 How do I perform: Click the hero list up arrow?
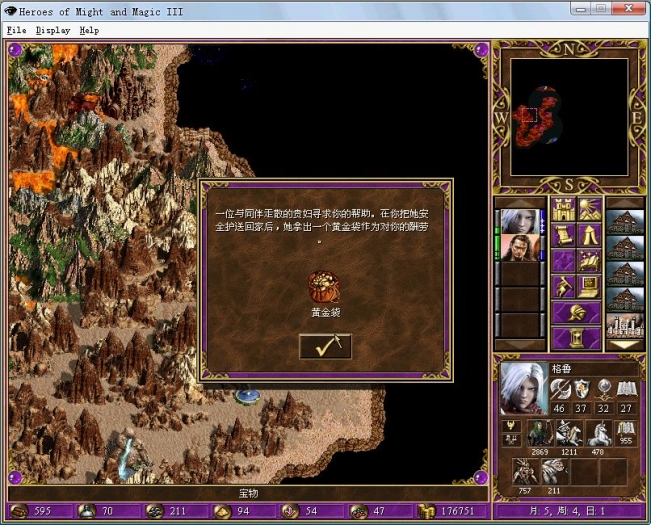point(520,203)
